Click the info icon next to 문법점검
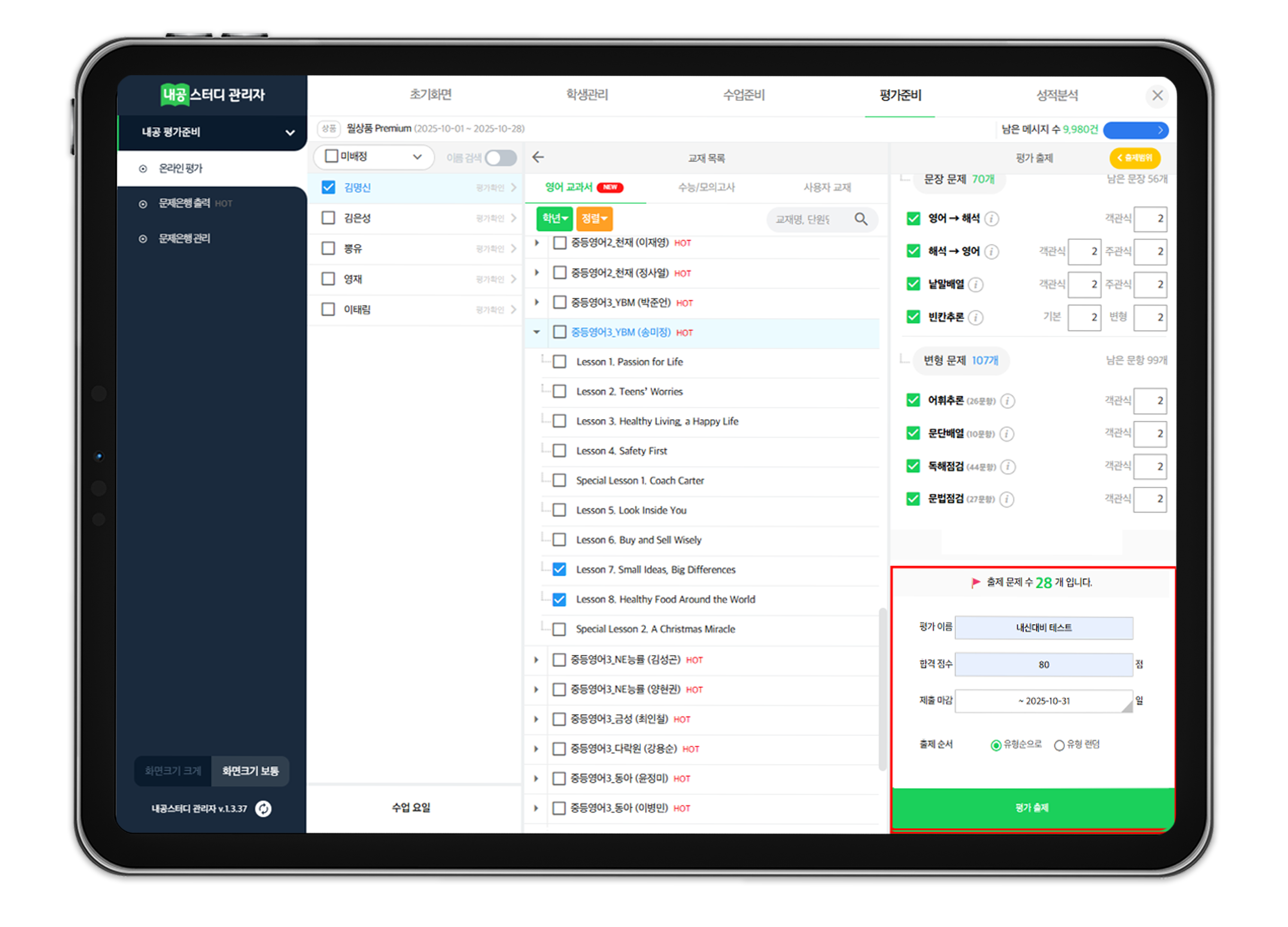1288x927 pixels. click(1007, 499)
